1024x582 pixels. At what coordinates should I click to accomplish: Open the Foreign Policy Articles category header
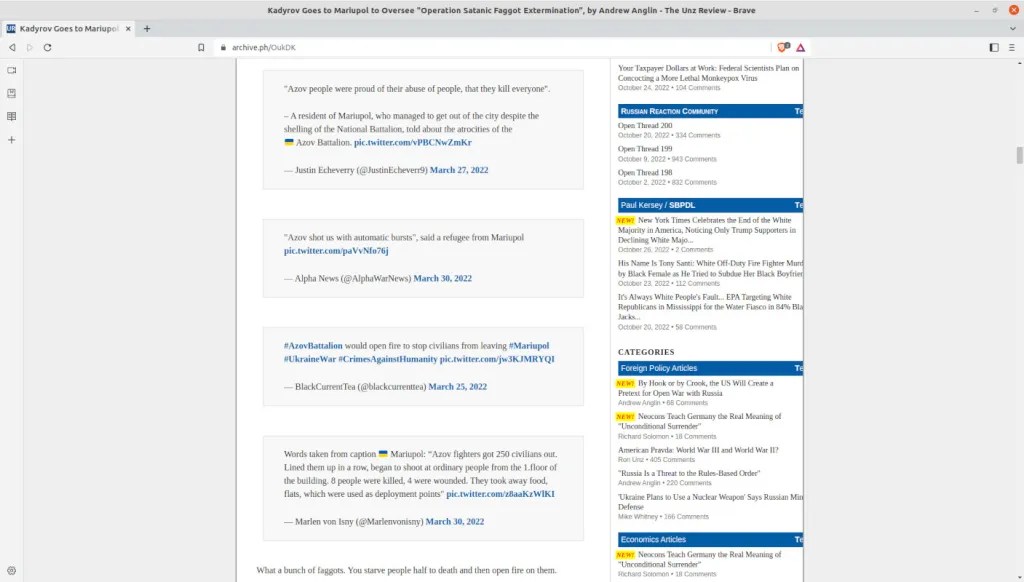coord(659,368)
